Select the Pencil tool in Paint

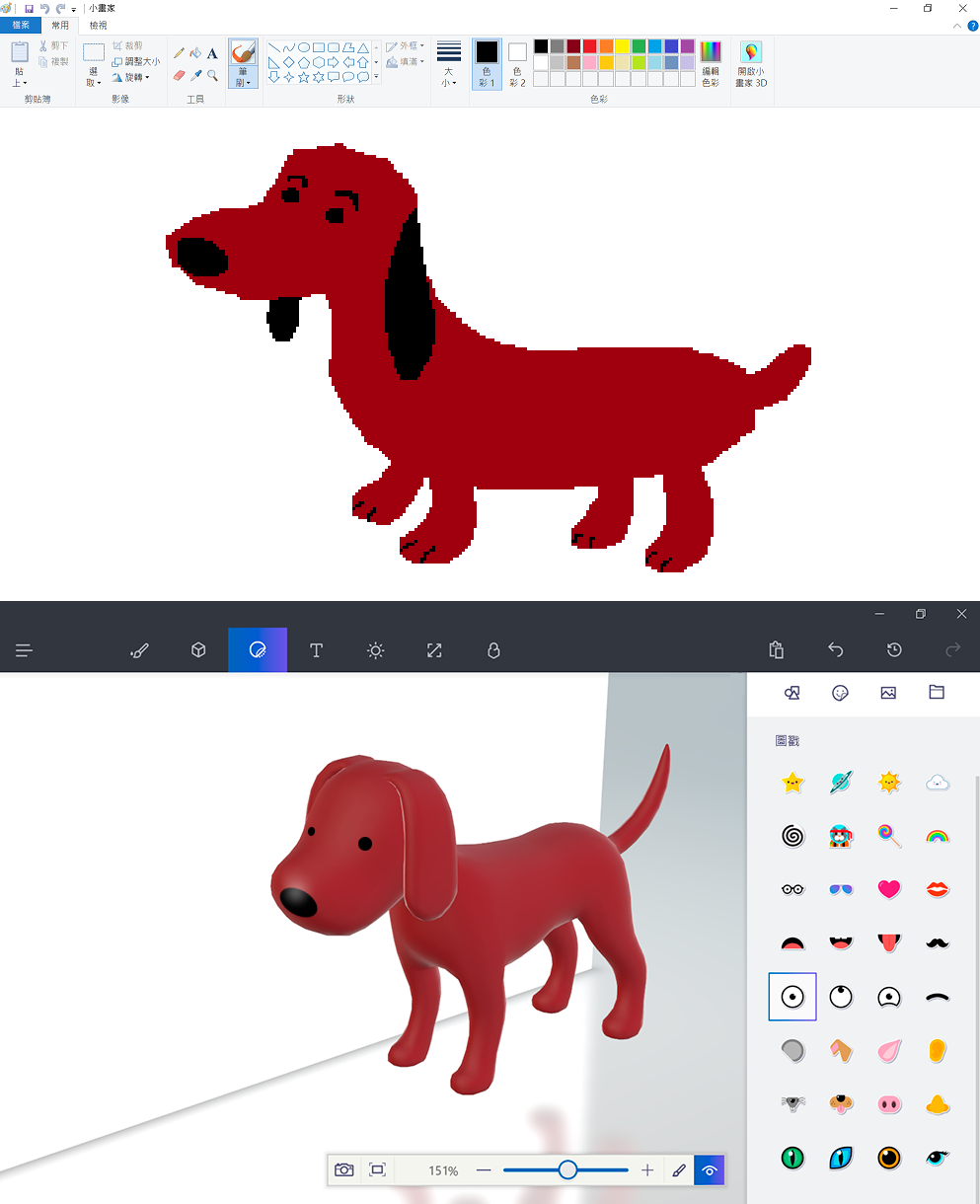(x=179, y=53)
